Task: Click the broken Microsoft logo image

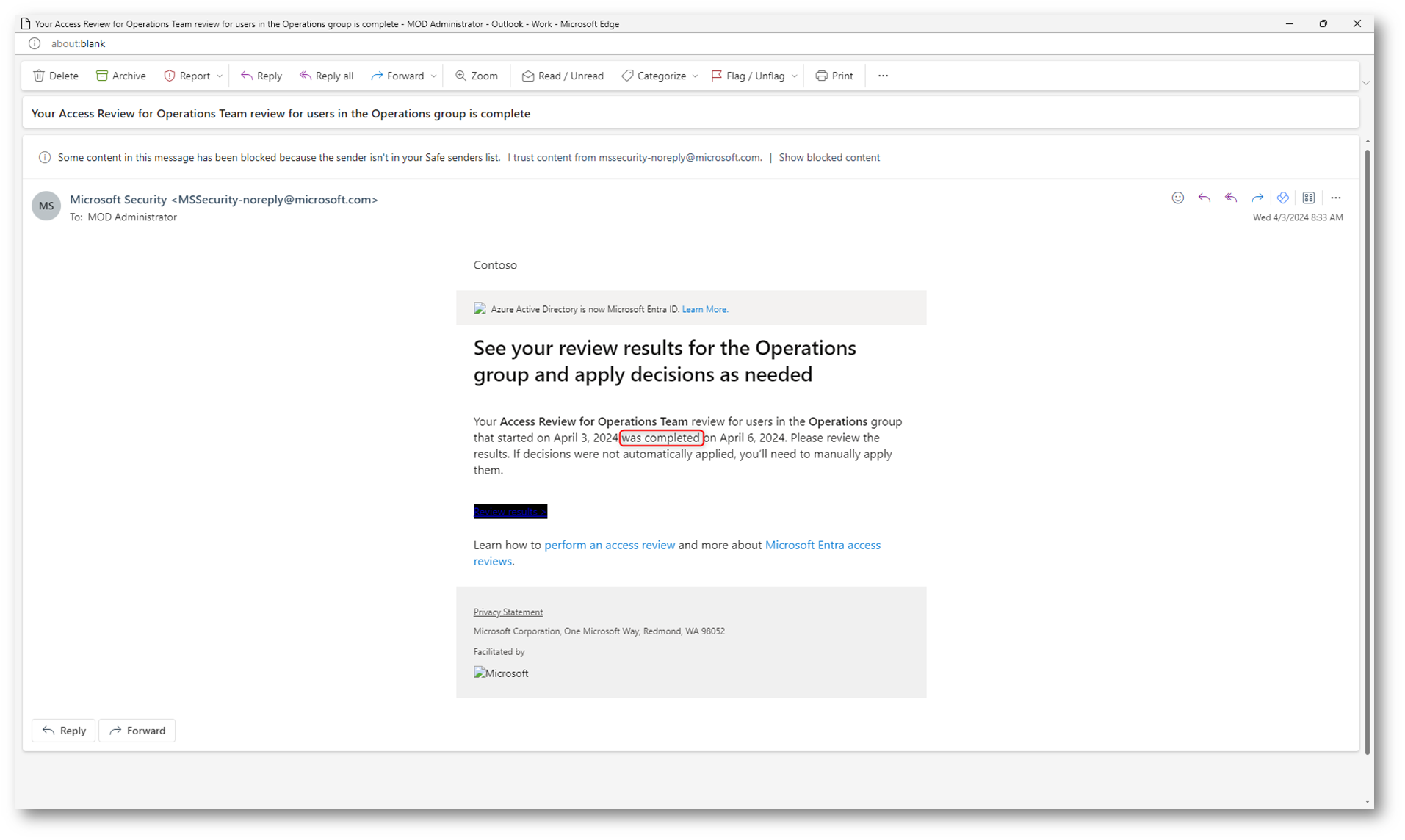Action: [501, 673]
